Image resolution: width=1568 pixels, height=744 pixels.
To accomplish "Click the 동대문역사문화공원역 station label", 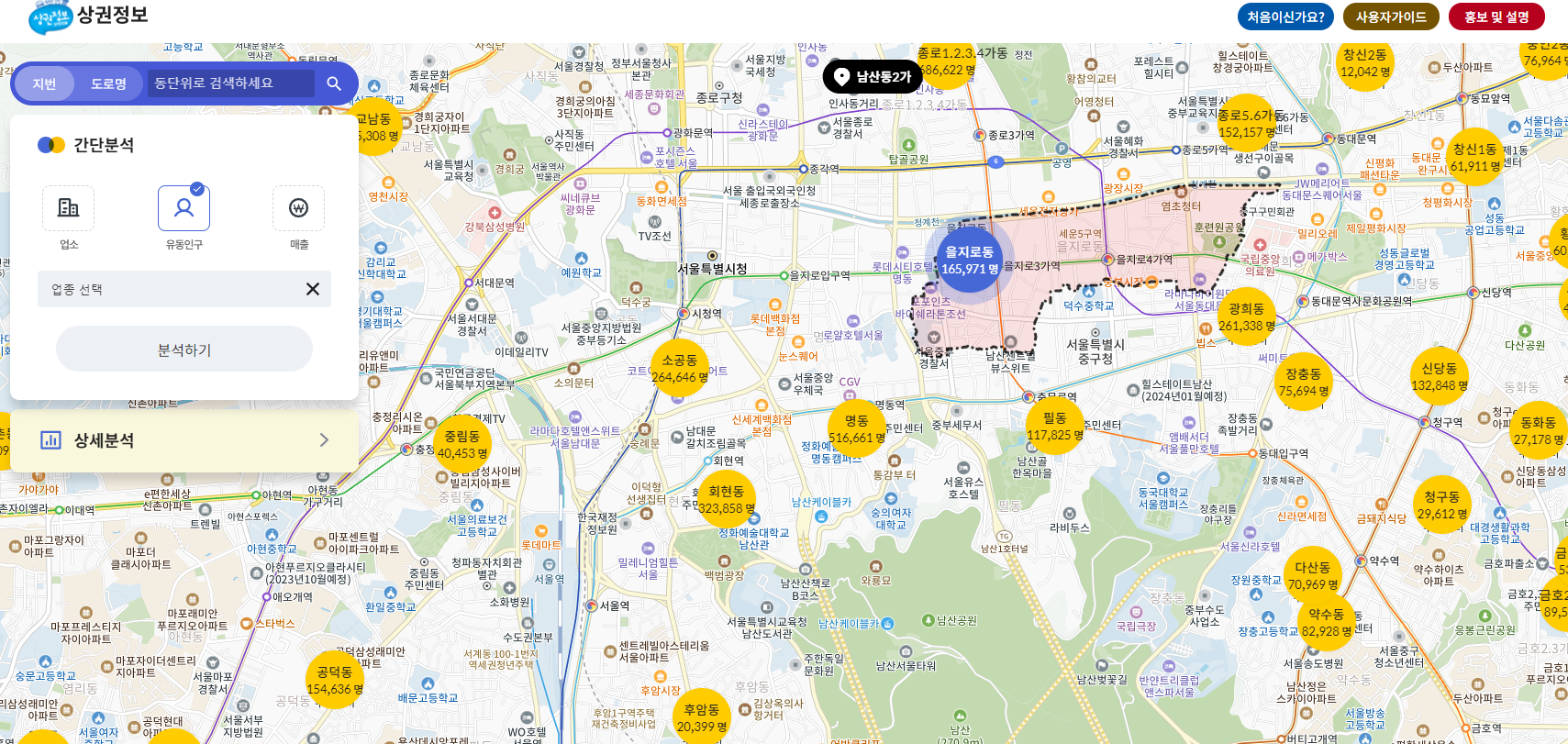I will (x=1362, y=301).
